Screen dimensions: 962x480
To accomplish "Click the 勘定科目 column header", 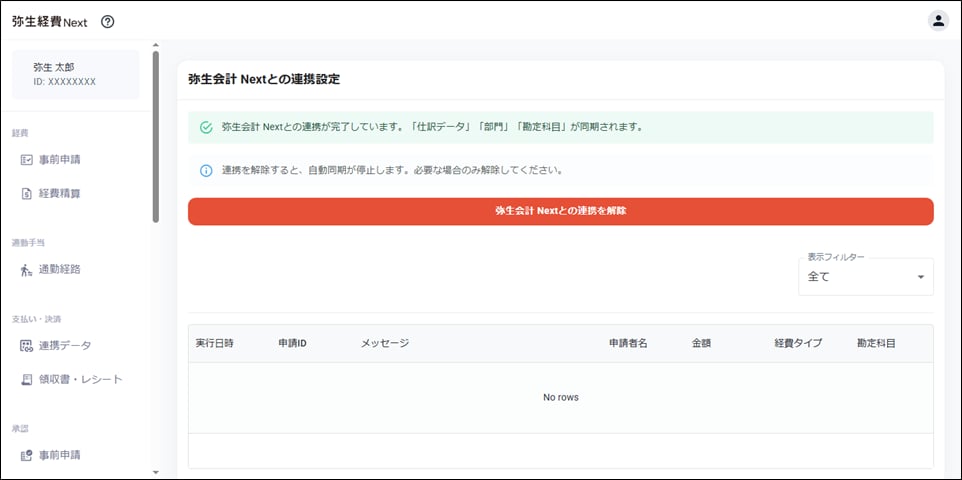I will tap(876, 344).
